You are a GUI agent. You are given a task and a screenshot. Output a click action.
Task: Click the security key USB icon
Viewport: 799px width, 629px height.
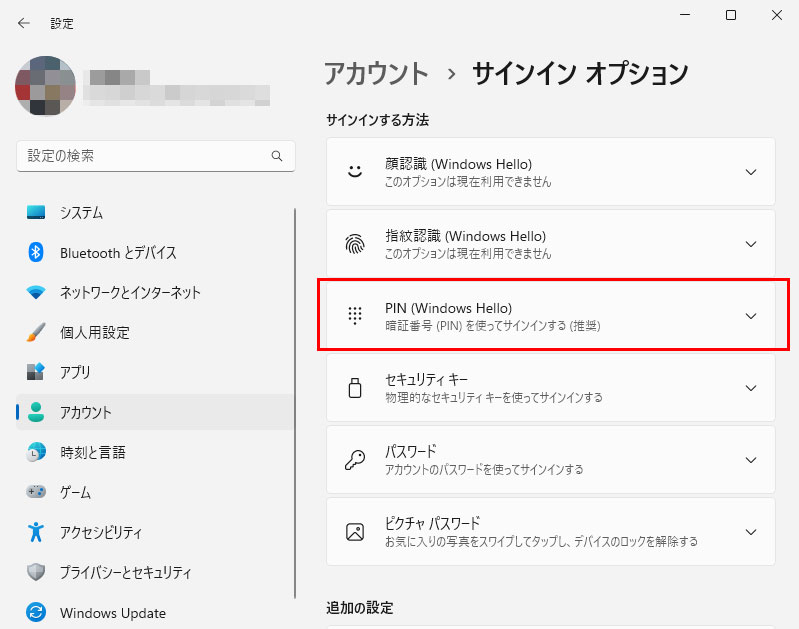pyautogui.click(x=355, y=388)
